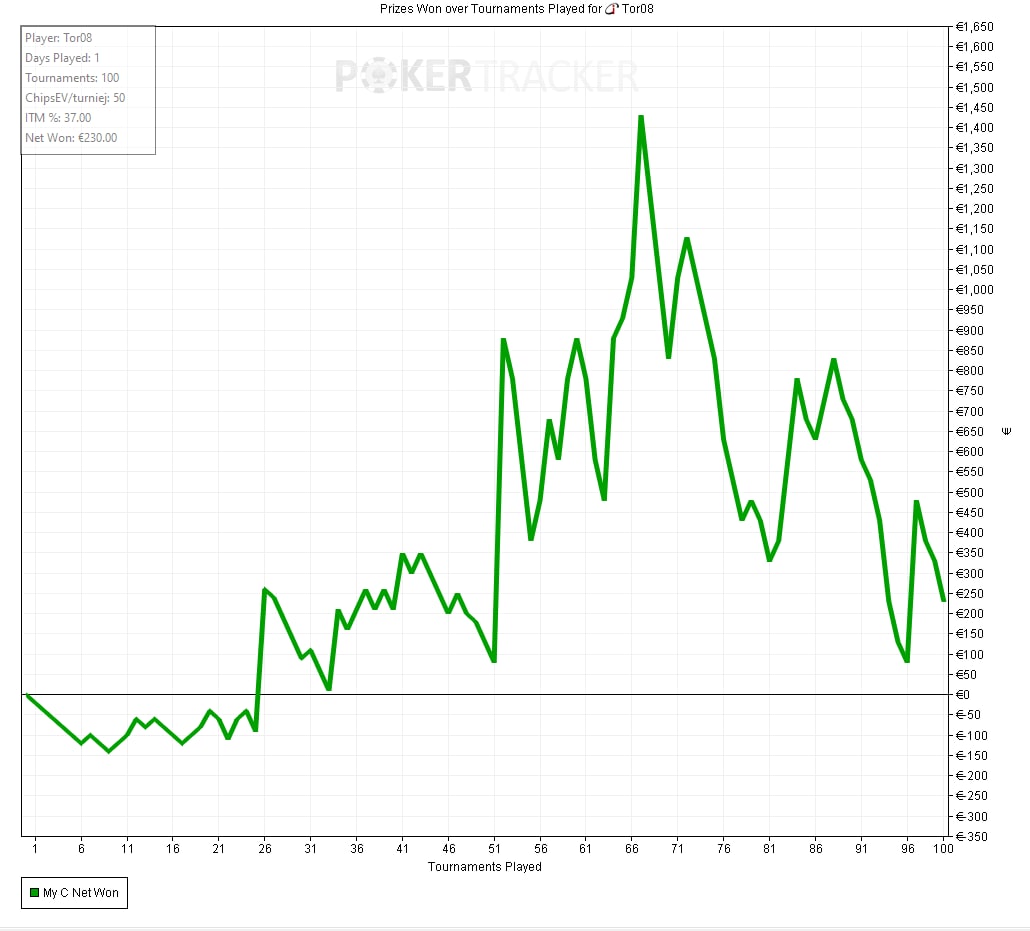Select the My C Net Won legend label
The width and height of the screenshot is (1030, 931).
click(82, 893)
